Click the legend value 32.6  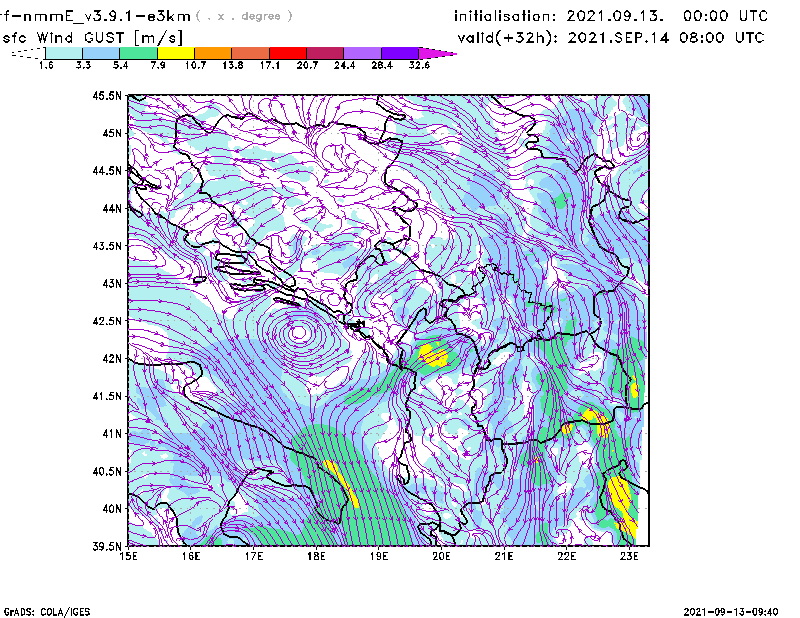pyautogui.click(x=419, y=65)
